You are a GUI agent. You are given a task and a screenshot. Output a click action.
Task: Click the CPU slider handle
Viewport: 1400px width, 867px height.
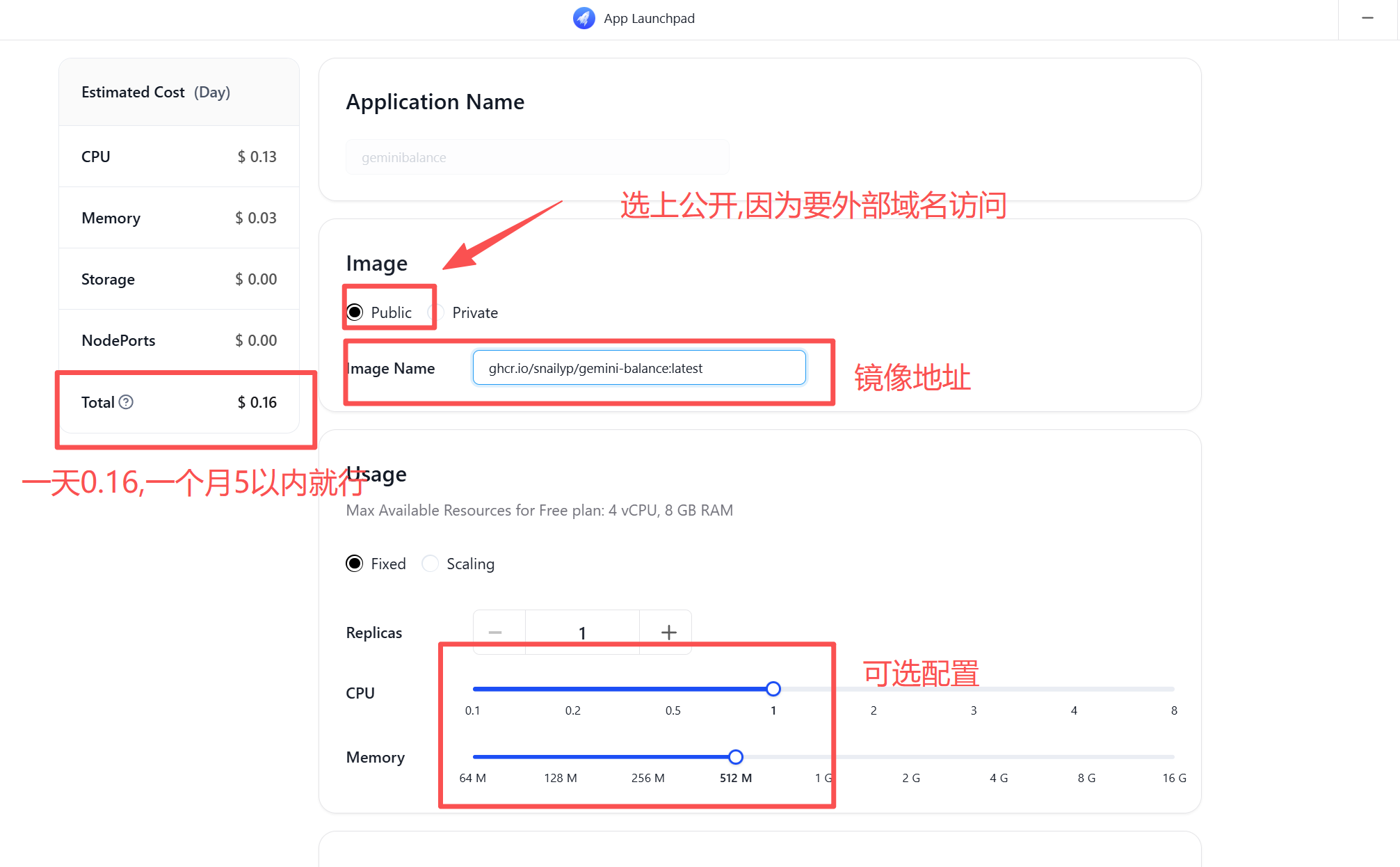point(773,689)
